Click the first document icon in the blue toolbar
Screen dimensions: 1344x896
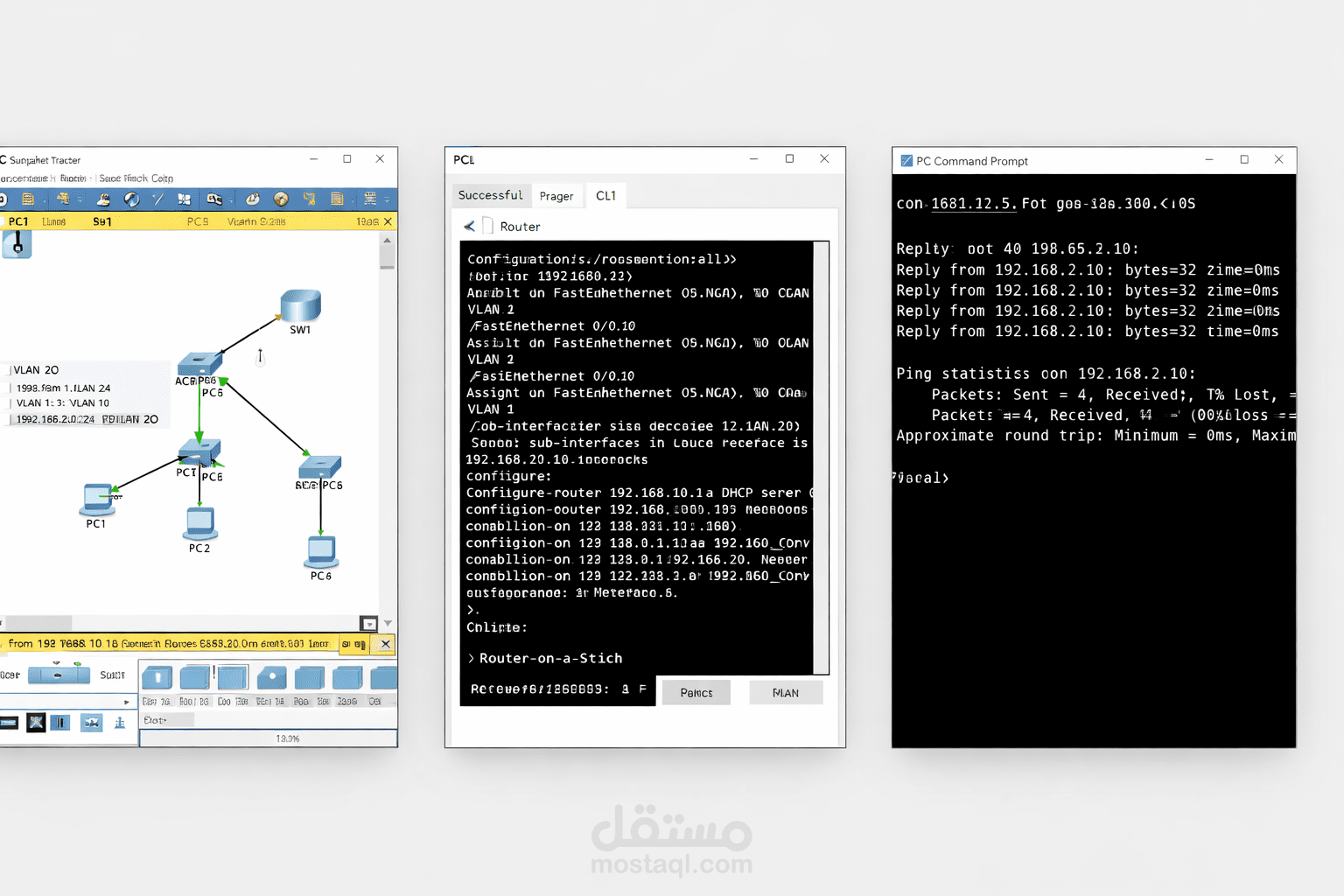pyautogui.click(x=27, y=199)
